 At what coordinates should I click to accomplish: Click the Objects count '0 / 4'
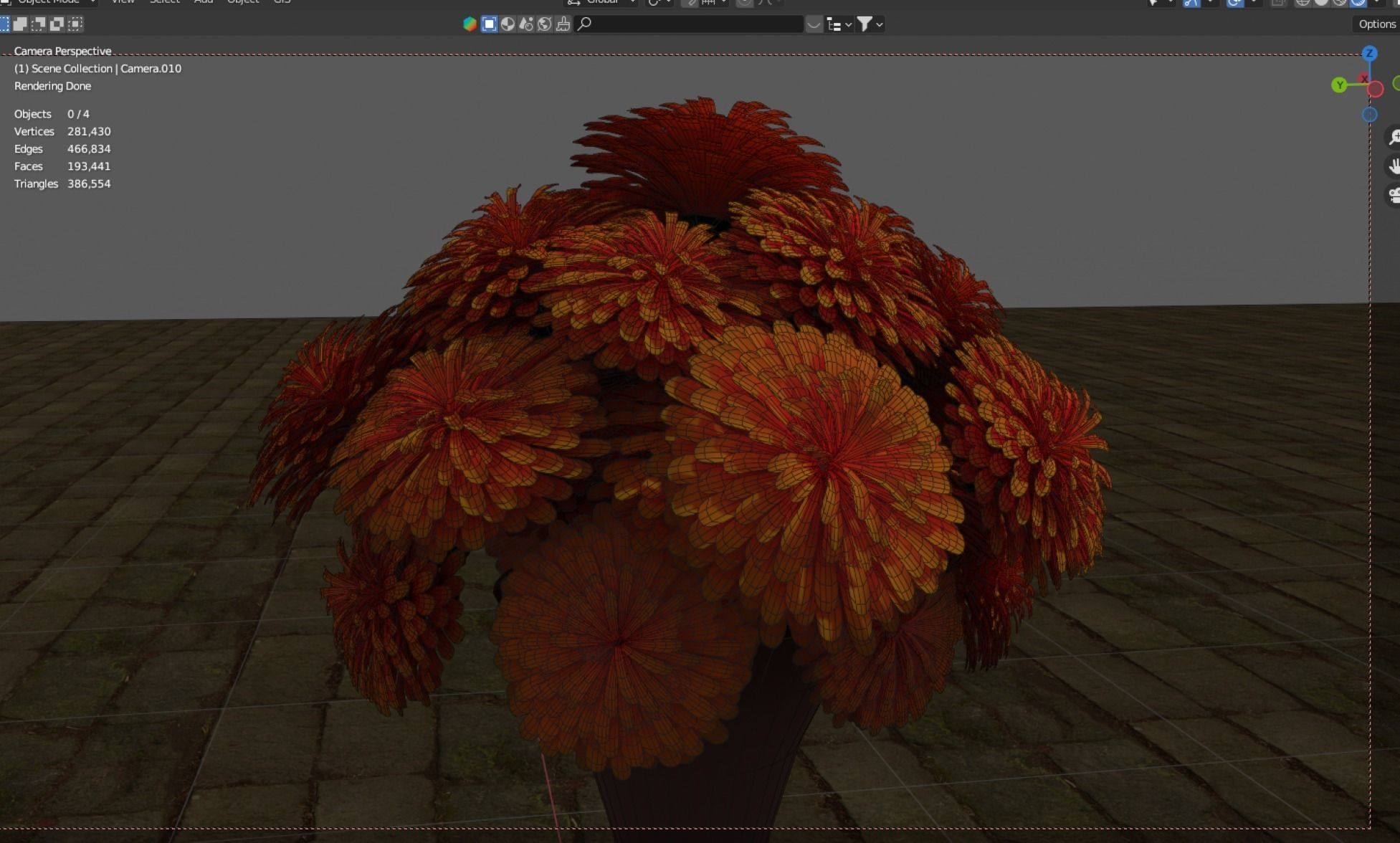(x=78, y=114)
